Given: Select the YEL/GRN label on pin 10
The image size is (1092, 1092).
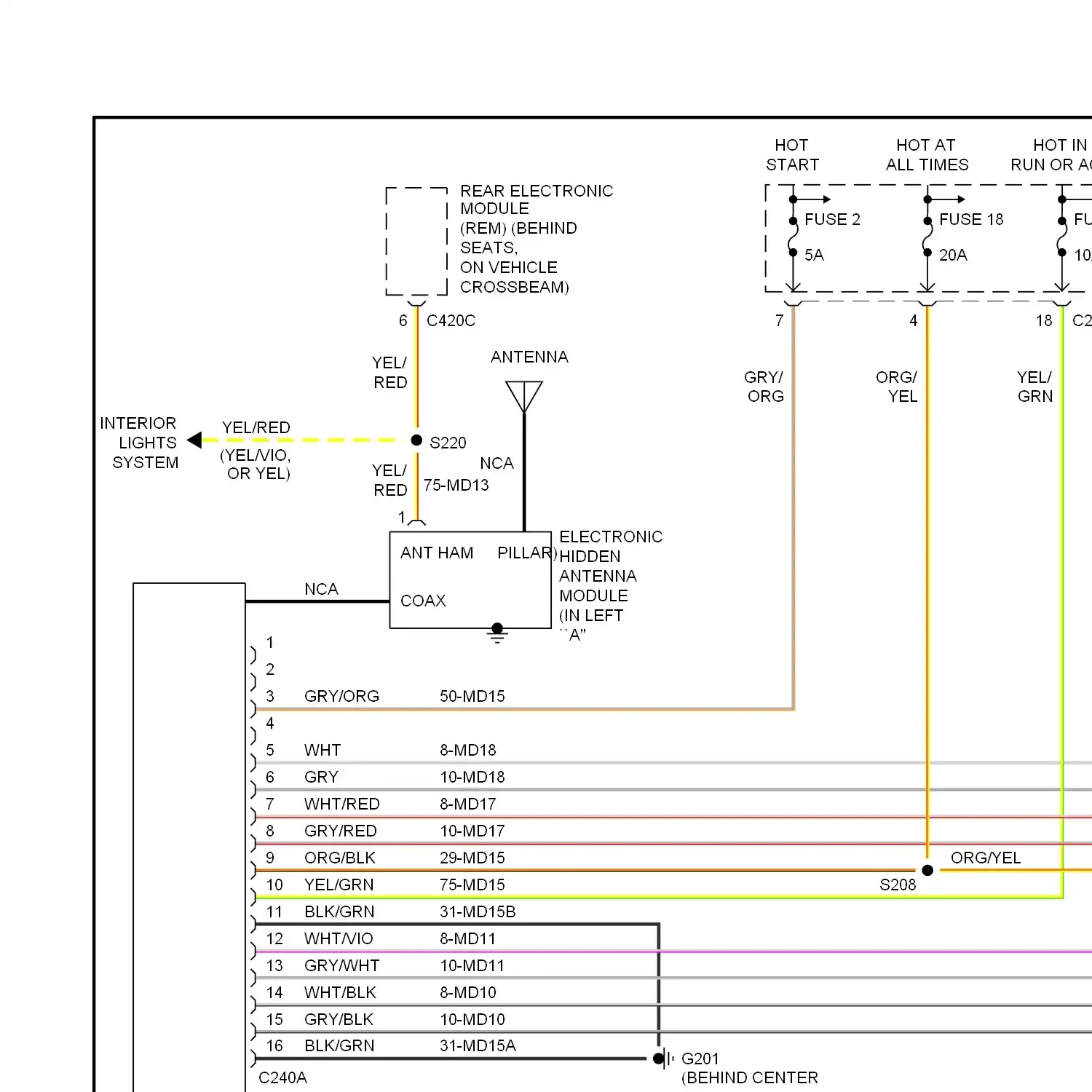Looking at the screenshot, I should coord(339,885).
